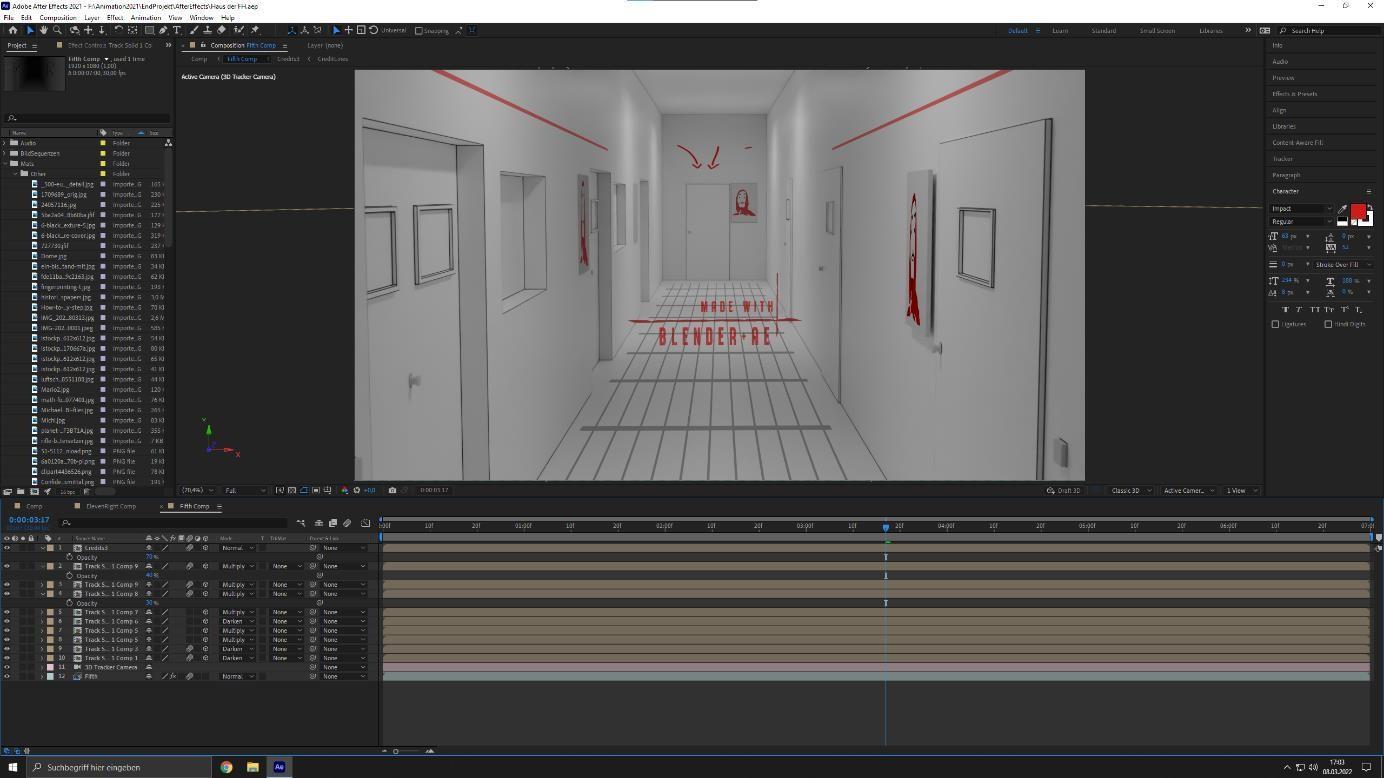Activate the Puppet Pin tool
Image resolution: width=1384 pixels, height=778 pixels.
click(255, 30)
